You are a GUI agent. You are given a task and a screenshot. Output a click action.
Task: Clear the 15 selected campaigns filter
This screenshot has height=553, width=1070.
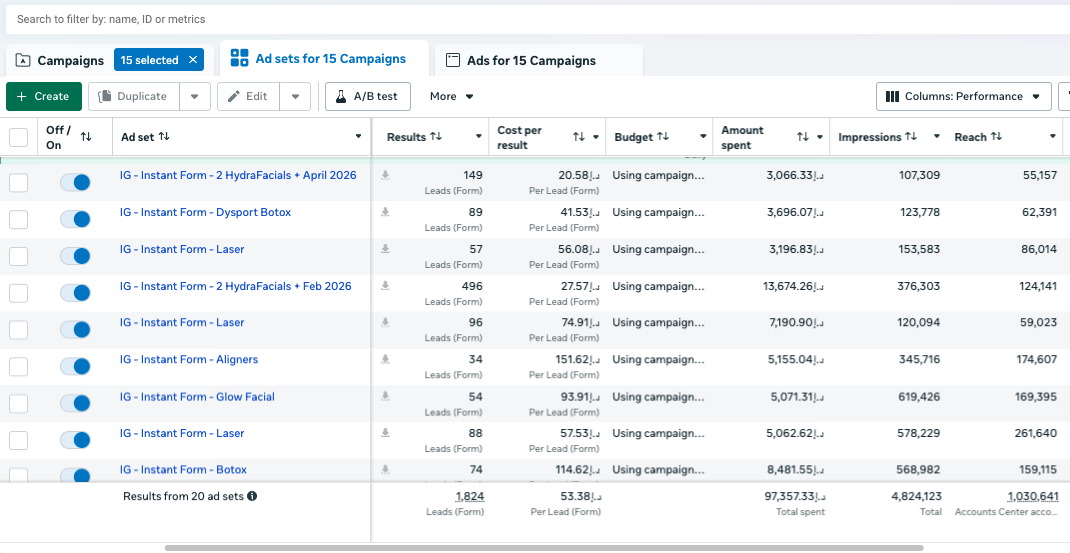coord(193,60)
